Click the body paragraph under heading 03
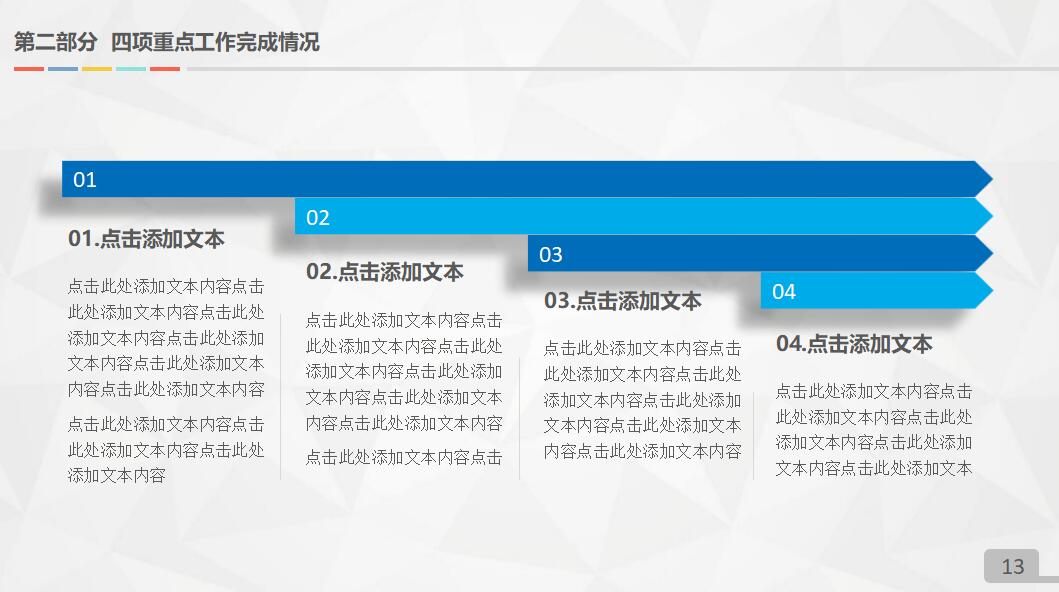The height and width of the screenshot is (592, 1059). coord(642,400)
